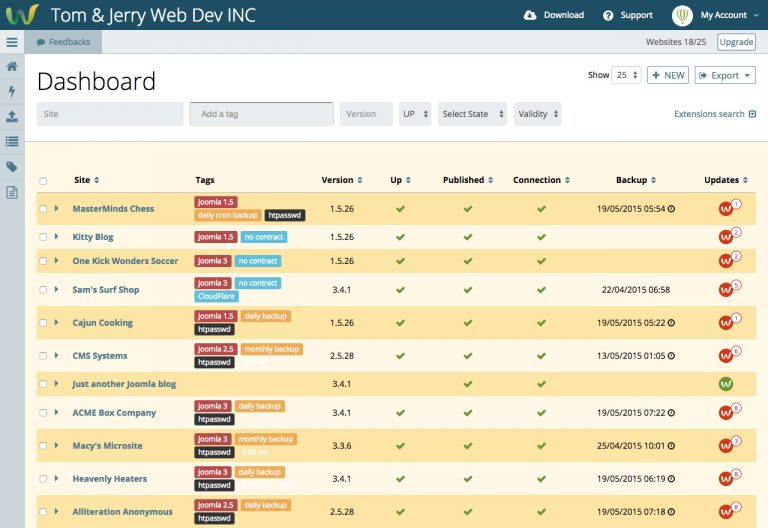Open the document report sidebar icon
The height and width of the screenshot is (528, 768).
12,192
